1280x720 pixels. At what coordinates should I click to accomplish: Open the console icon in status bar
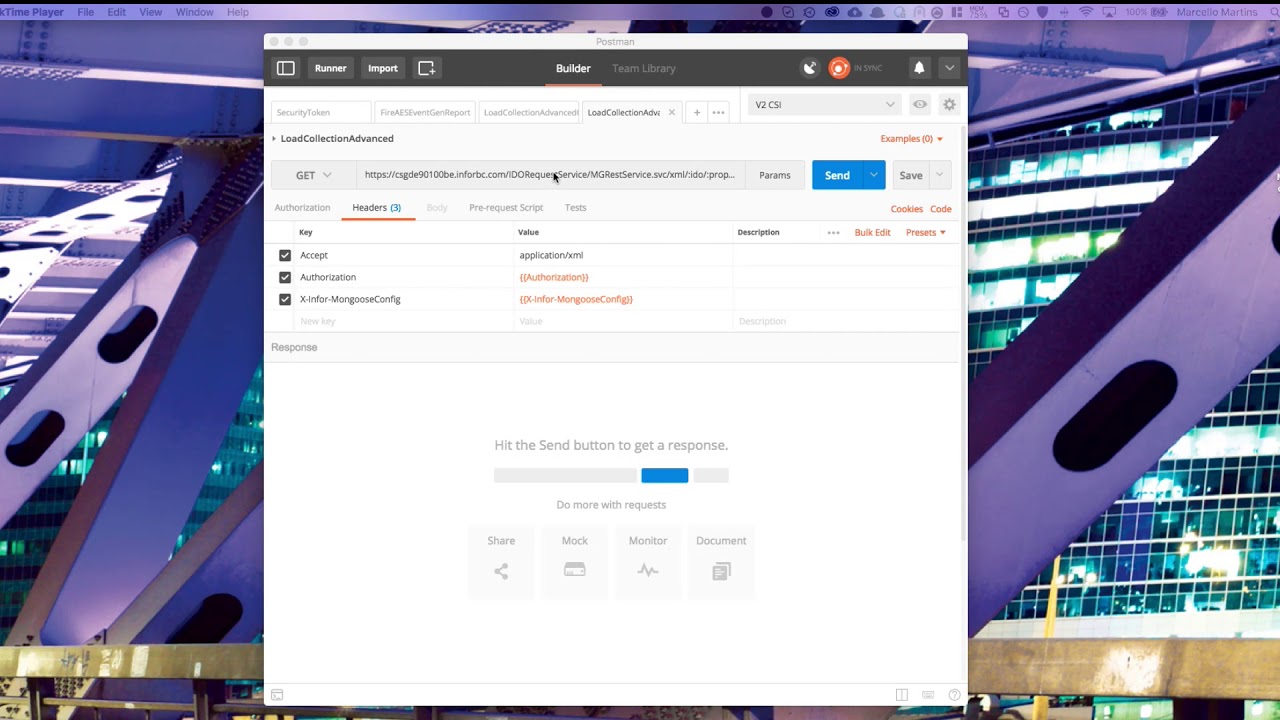(277, 695)
